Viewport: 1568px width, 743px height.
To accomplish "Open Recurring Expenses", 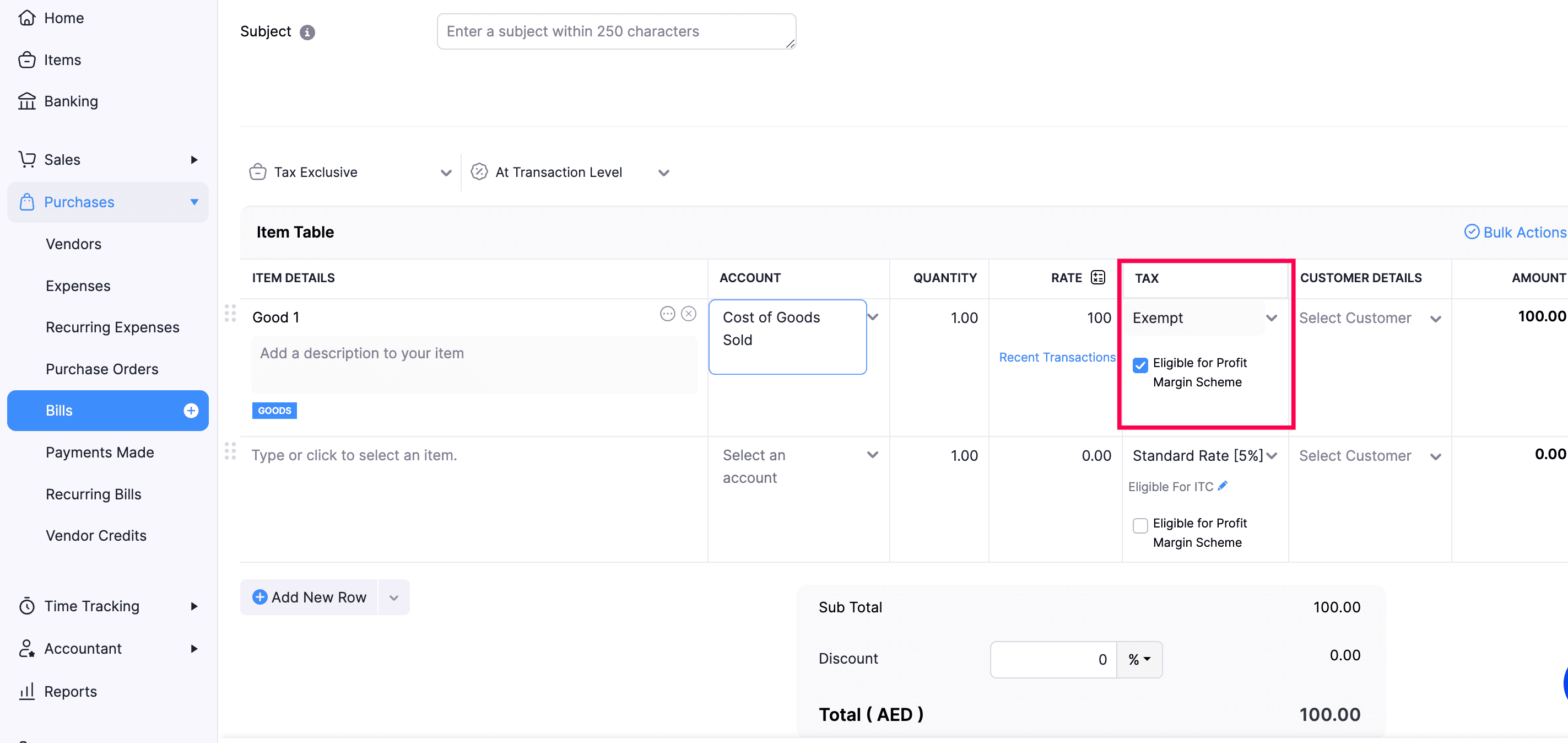I will pos(112,327).
